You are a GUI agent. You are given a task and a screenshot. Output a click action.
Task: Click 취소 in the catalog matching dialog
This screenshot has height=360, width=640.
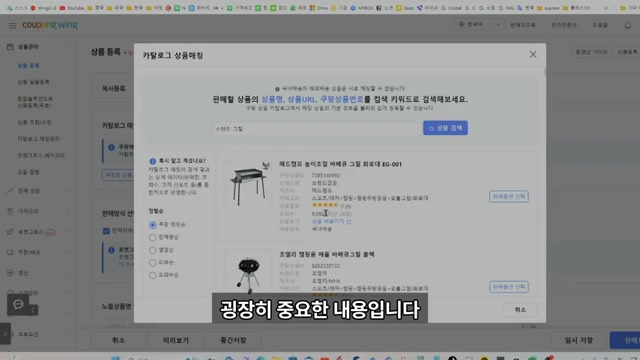tap(520, 310)
